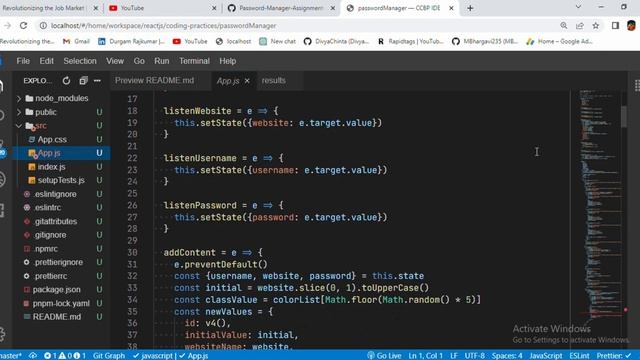Open pnpm-lock.yaml file
The width and height of the screenshot is (640, 360).
click(x=61, y=304)
